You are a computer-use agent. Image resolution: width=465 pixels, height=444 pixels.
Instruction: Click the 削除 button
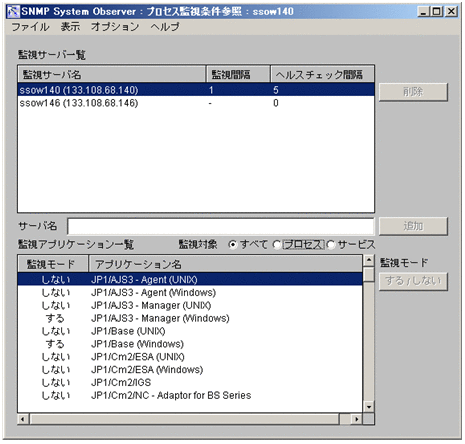(x=413, y=92)
